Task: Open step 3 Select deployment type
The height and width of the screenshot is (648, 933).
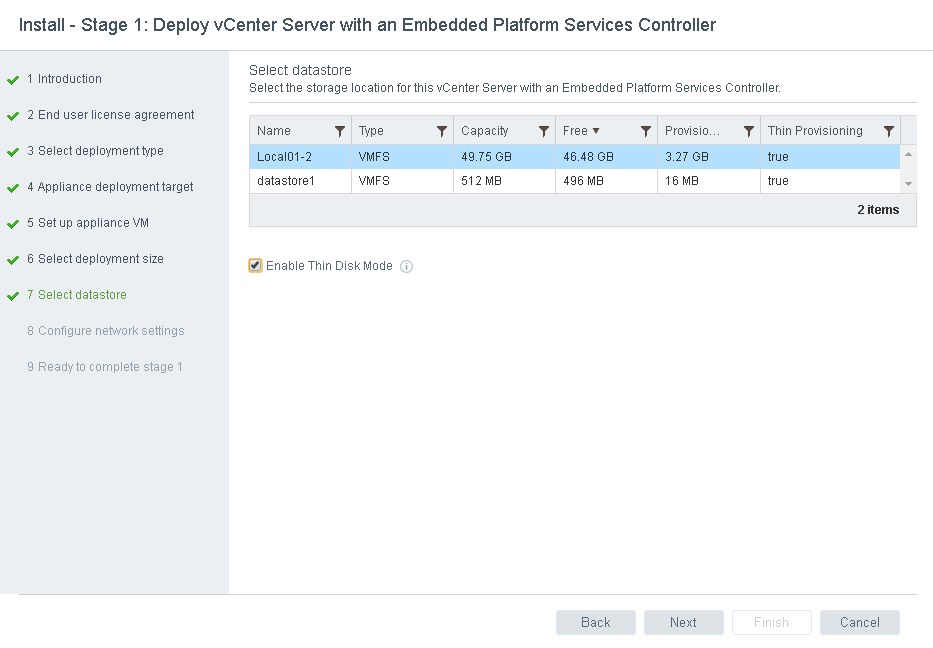Action: (100, 151)
